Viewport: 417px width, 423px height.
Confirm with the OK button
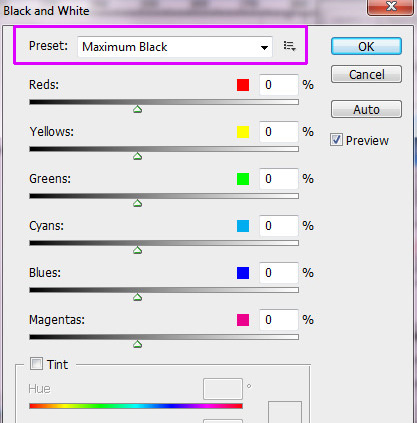(x=366, y=46)
